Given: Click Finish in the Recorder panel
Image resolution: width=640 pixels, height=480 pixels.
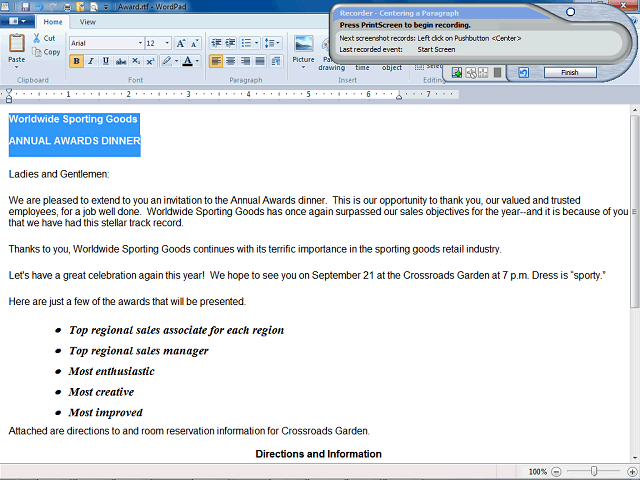Looking at the screenshot, I should [570, 73].
